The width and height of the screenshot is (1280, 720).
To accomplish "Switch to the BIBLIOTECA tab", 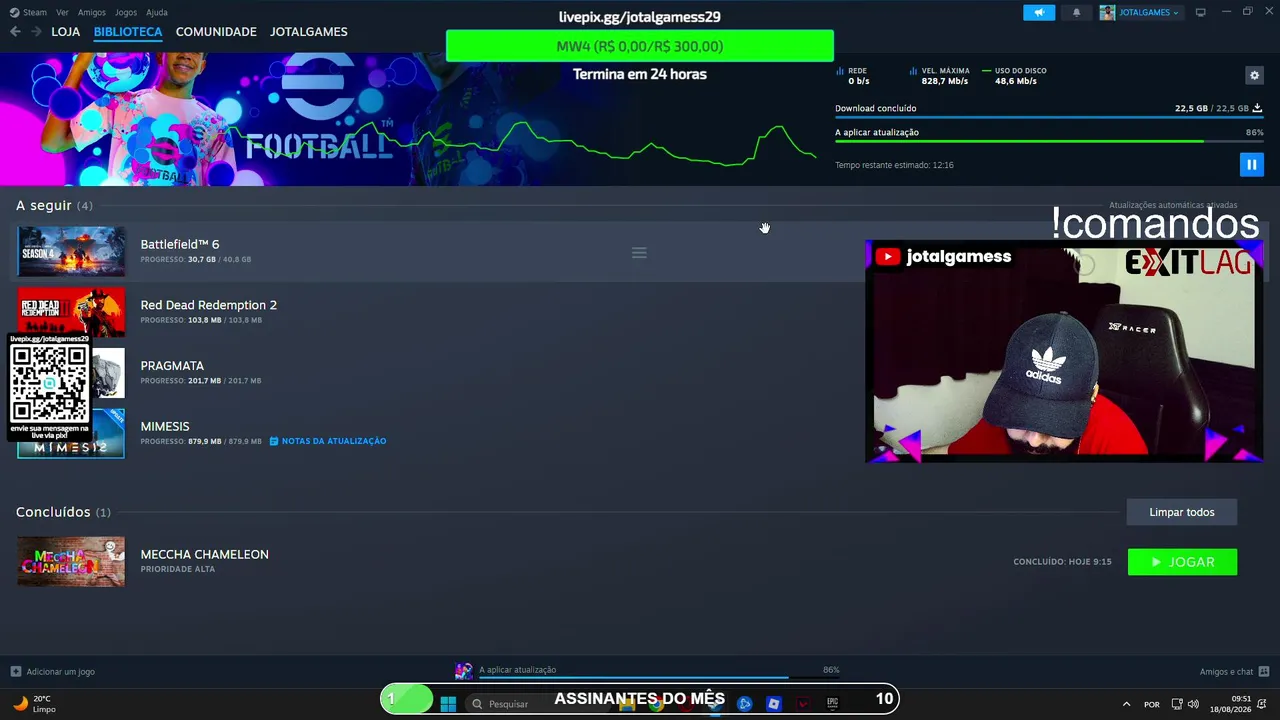I will tap(128, 32).
